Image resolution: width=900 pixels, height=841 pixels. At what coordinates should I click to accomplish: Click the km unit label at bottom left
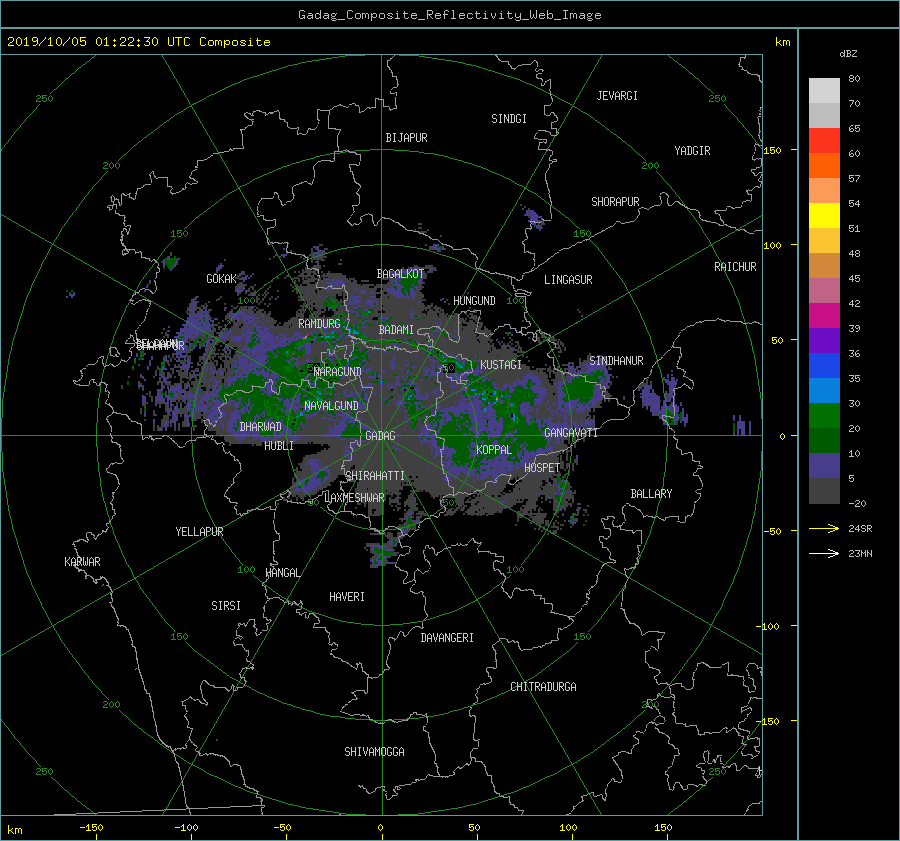(14, 830)
